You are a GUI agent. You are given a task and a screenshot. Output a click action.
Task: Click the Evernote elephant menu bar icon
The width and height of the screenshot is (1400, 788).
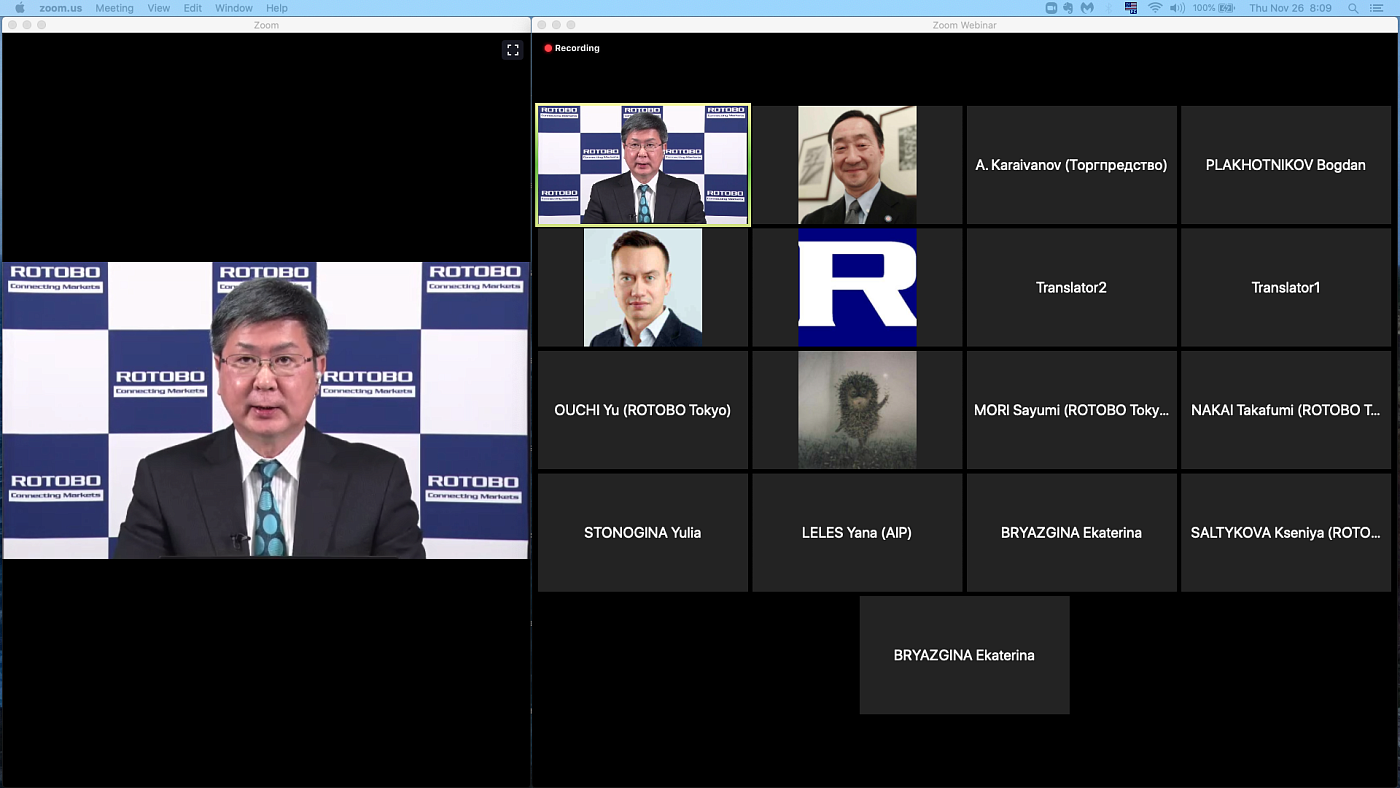click(x=1069, y=8)
